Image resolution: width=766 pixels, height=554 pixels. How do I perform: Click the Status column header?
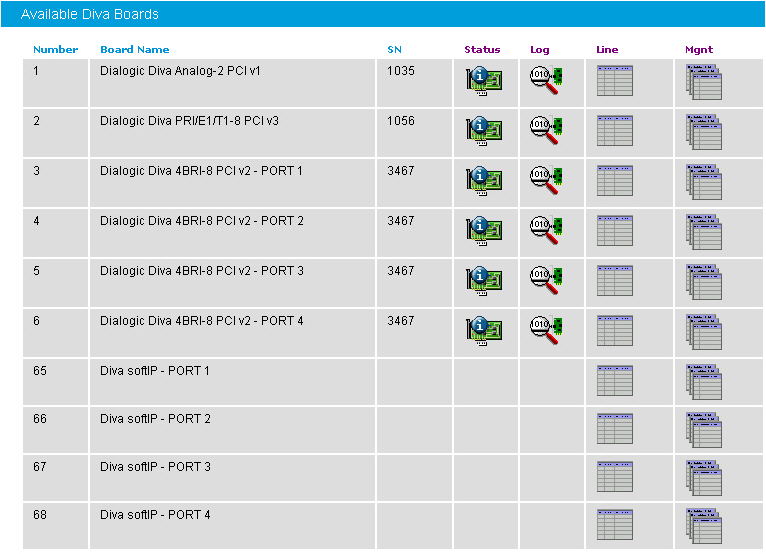pos(482,50)
